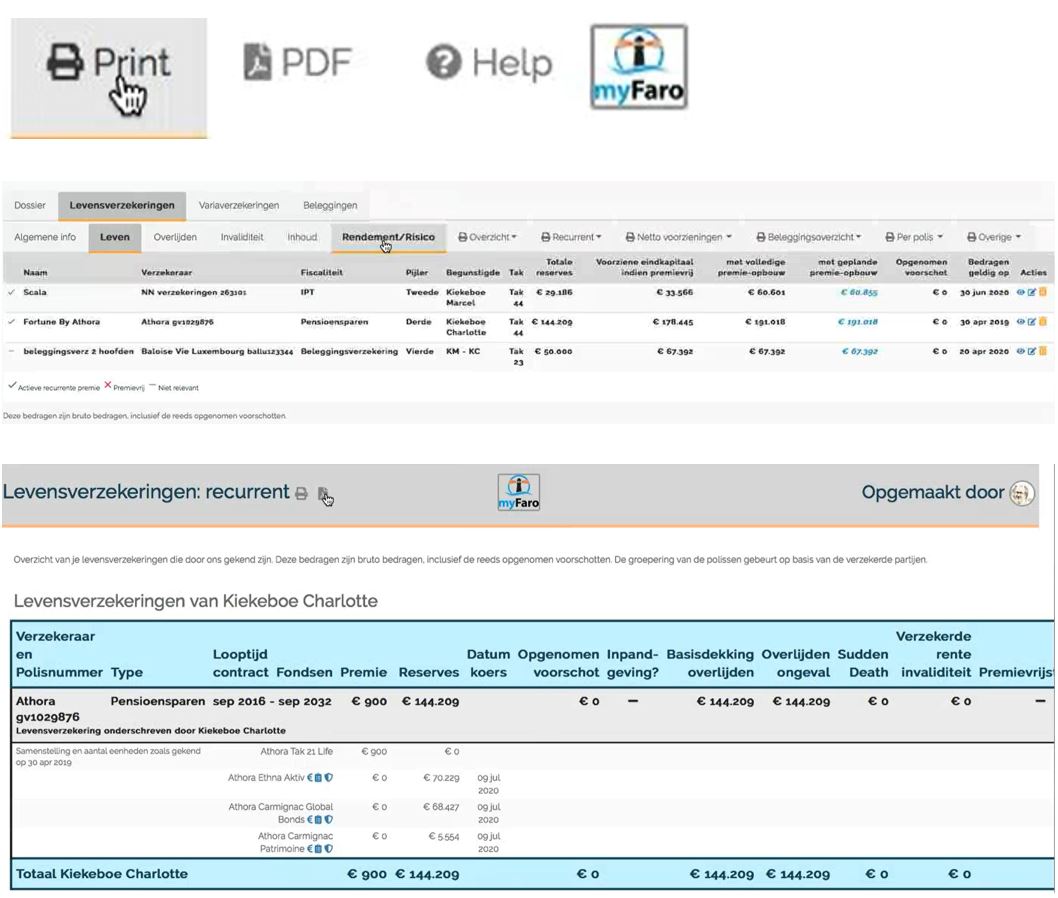Image resolution: width=1058 pixels, height=898 pixels.
Task: Open the Algemene info sub-tab
Action: click(45, 237)
